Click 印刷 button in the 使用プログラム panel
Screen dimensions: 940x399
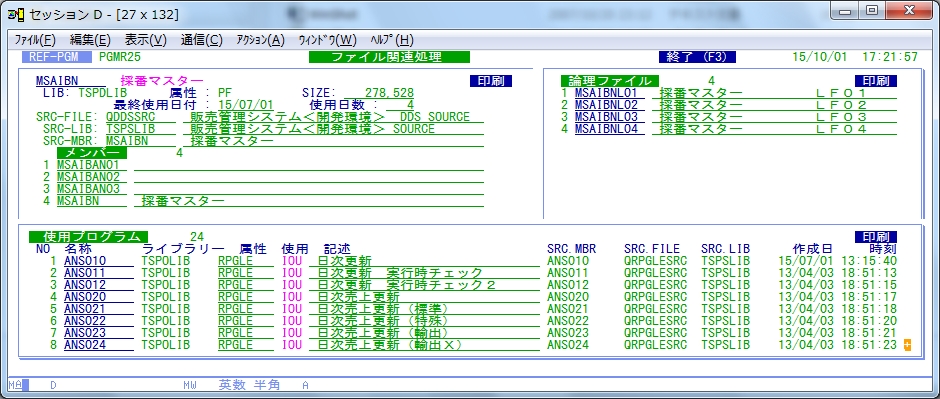point(876,237)
